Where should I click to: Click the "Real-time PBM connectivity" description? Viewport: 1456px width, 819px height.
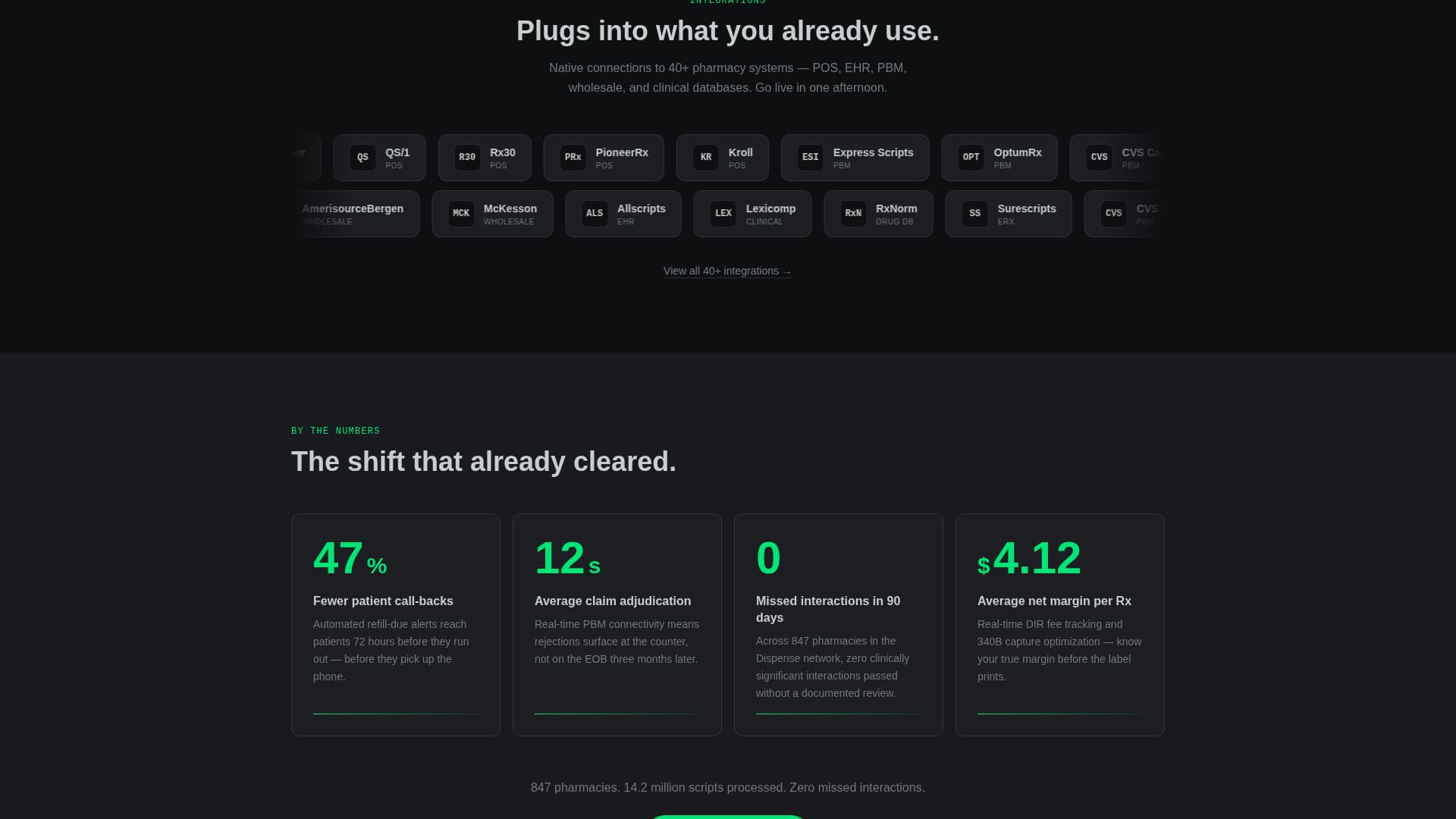(617, 642)
